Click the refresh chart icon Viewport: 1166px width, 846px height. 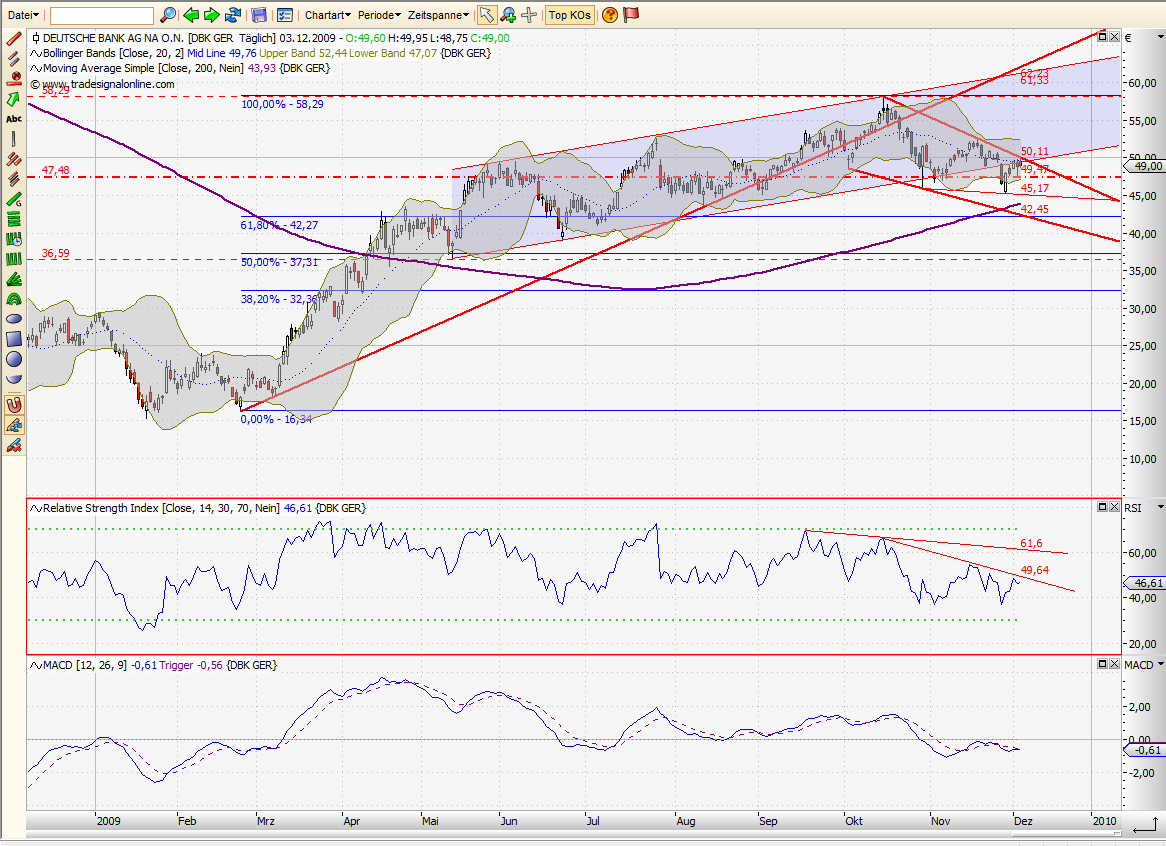(x=233, y=14)
